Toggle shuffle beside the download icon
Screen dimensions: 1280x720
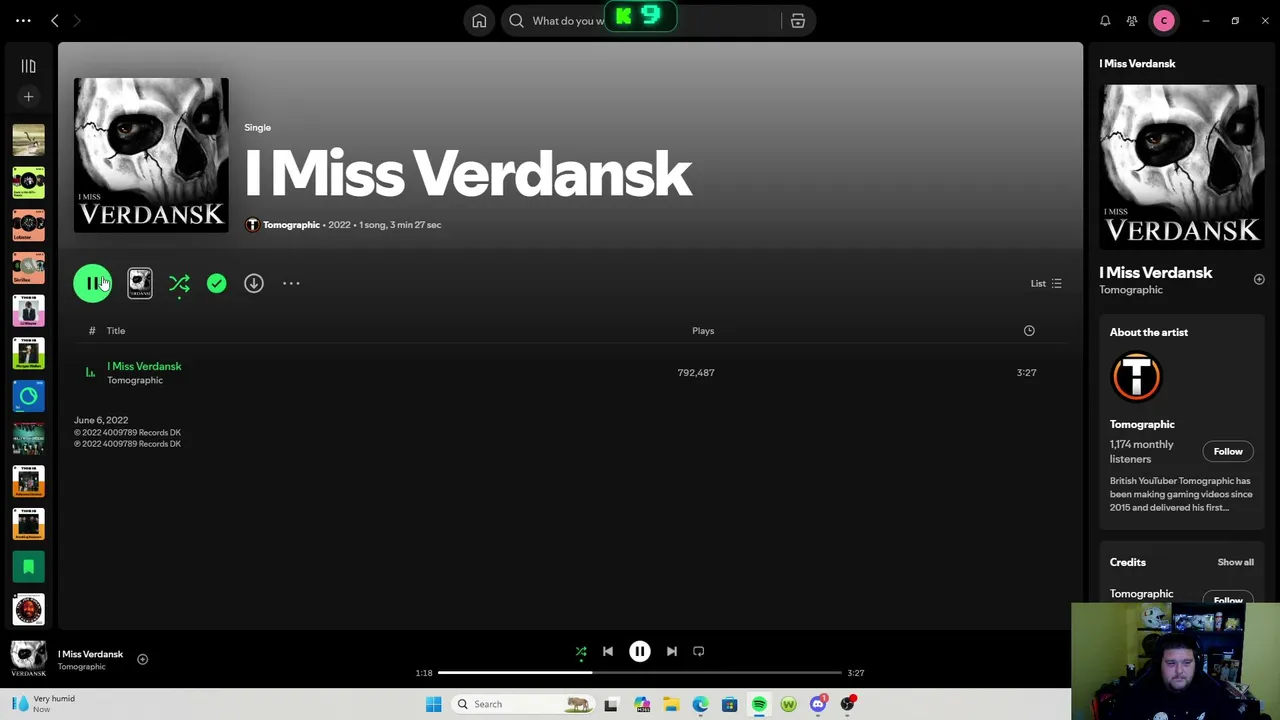[x=179, y=284]
